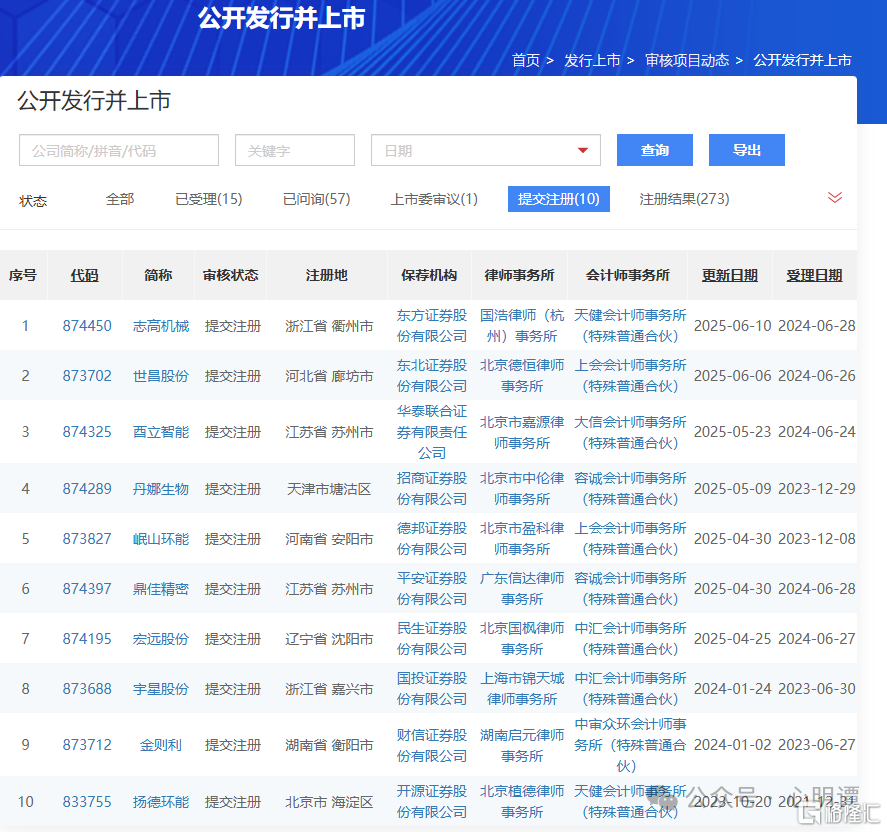This screenshot has width=887, height=832.
Task: Open company 志高机械
Action: tap(161, 326)
